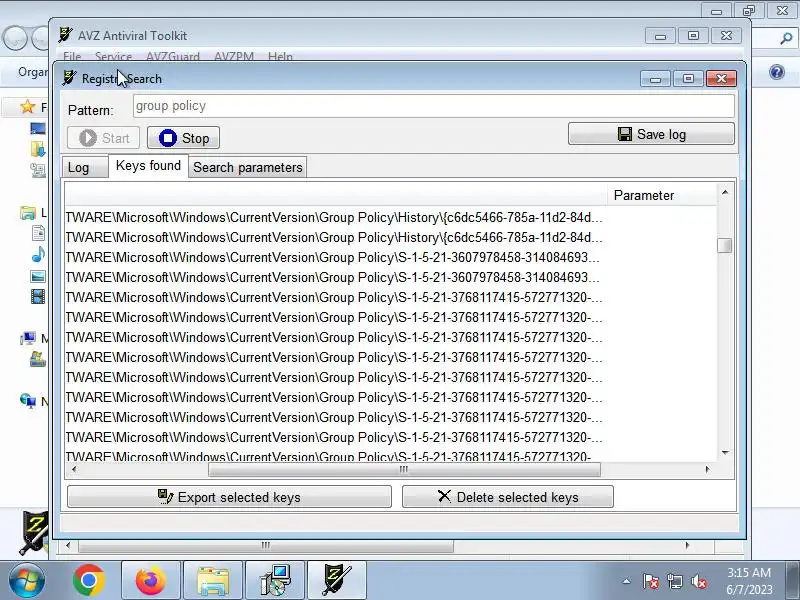Click Network icon in Explorer sidebar
Viewport: 800px width, 600px height.
point(28,401)
